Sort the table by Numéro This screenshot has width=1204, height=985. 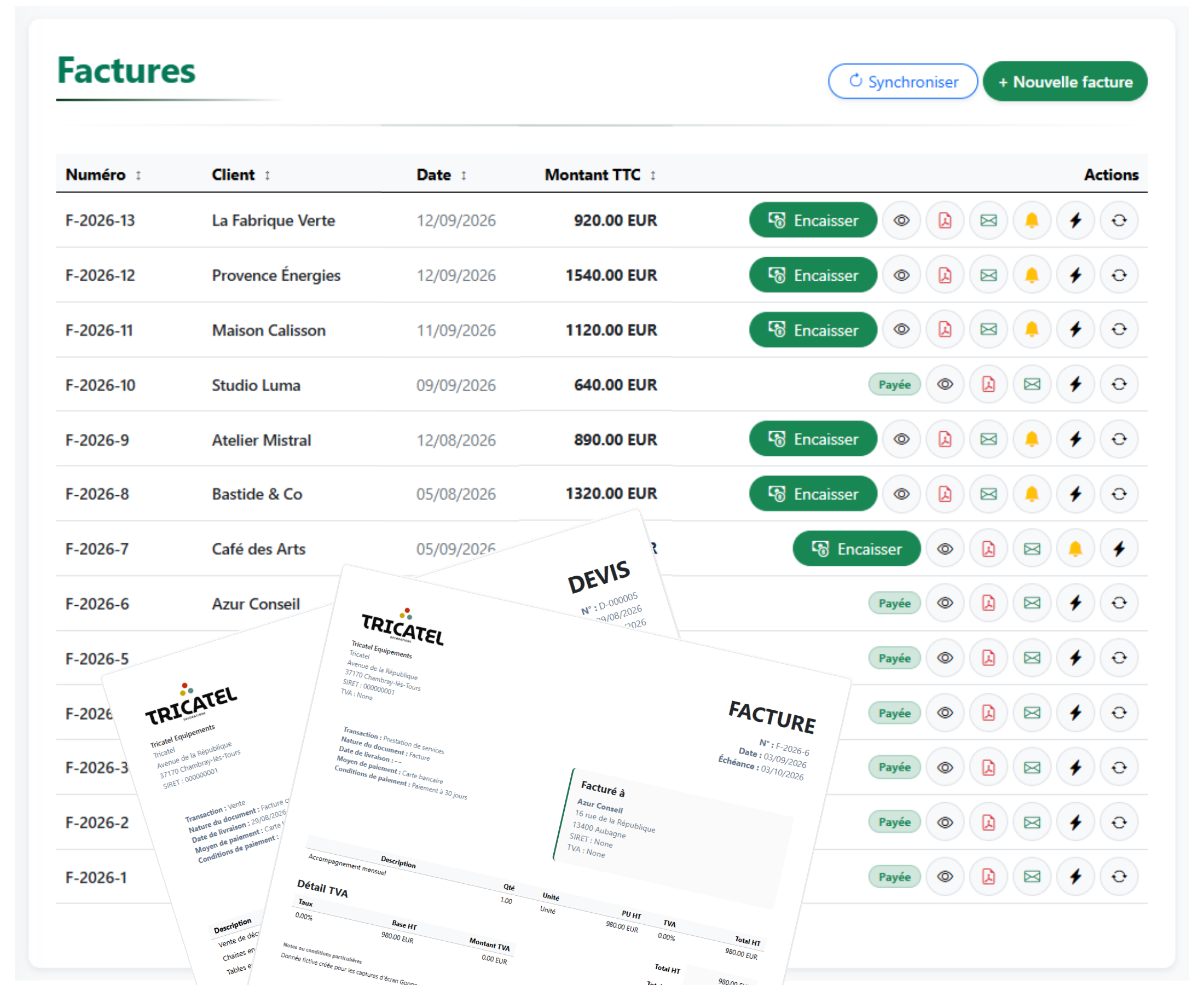click(103, 175)
